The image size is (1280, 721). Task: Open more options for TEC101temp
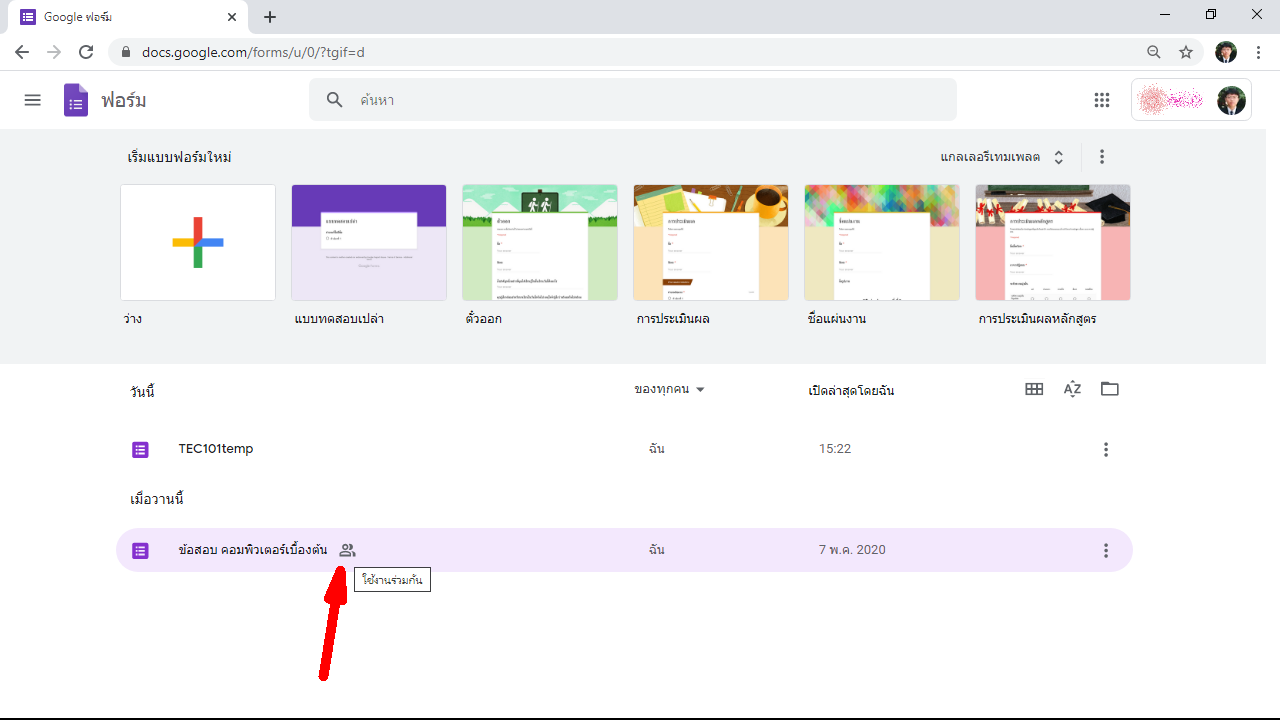click(1105, 450)
